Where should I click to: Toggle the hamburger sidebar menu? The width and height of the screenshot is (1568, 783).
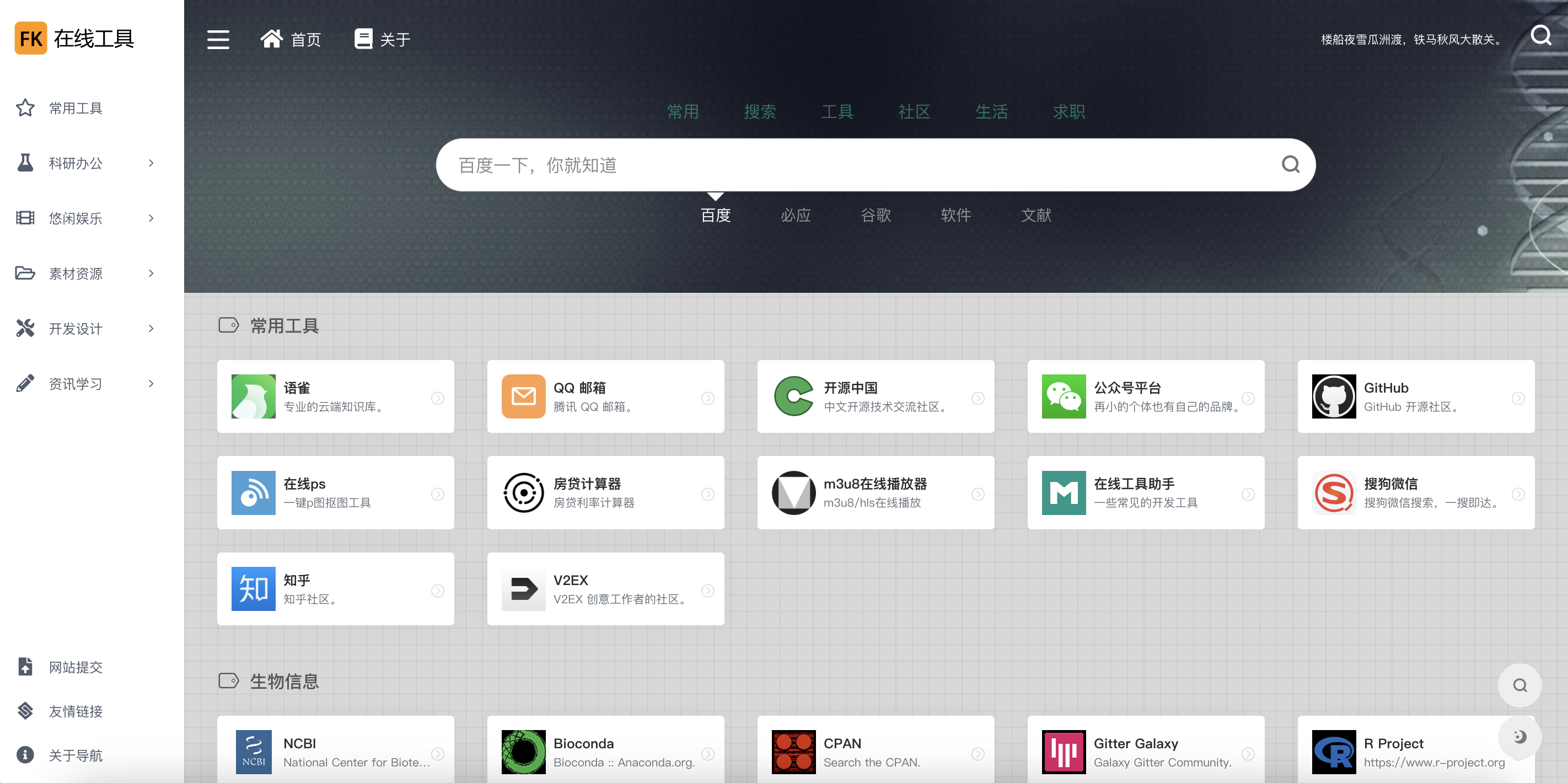pos(218,40)
